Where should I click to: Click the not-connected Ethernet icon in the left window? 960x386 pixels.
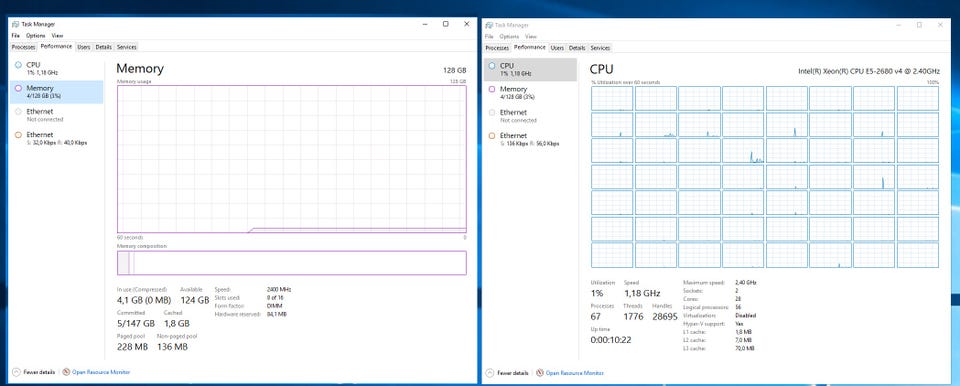[x=18, y=112]
